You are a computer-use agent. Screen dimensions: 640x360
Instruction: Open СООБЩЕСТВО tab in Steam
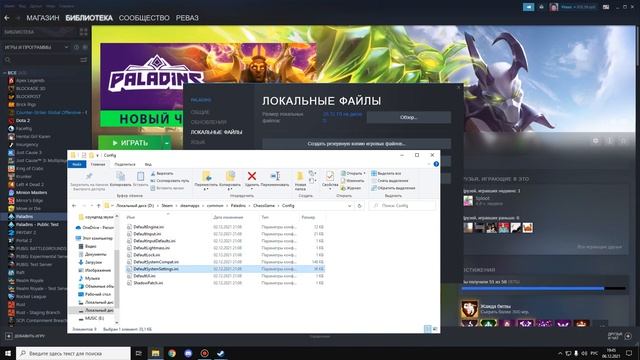(144, 18)
